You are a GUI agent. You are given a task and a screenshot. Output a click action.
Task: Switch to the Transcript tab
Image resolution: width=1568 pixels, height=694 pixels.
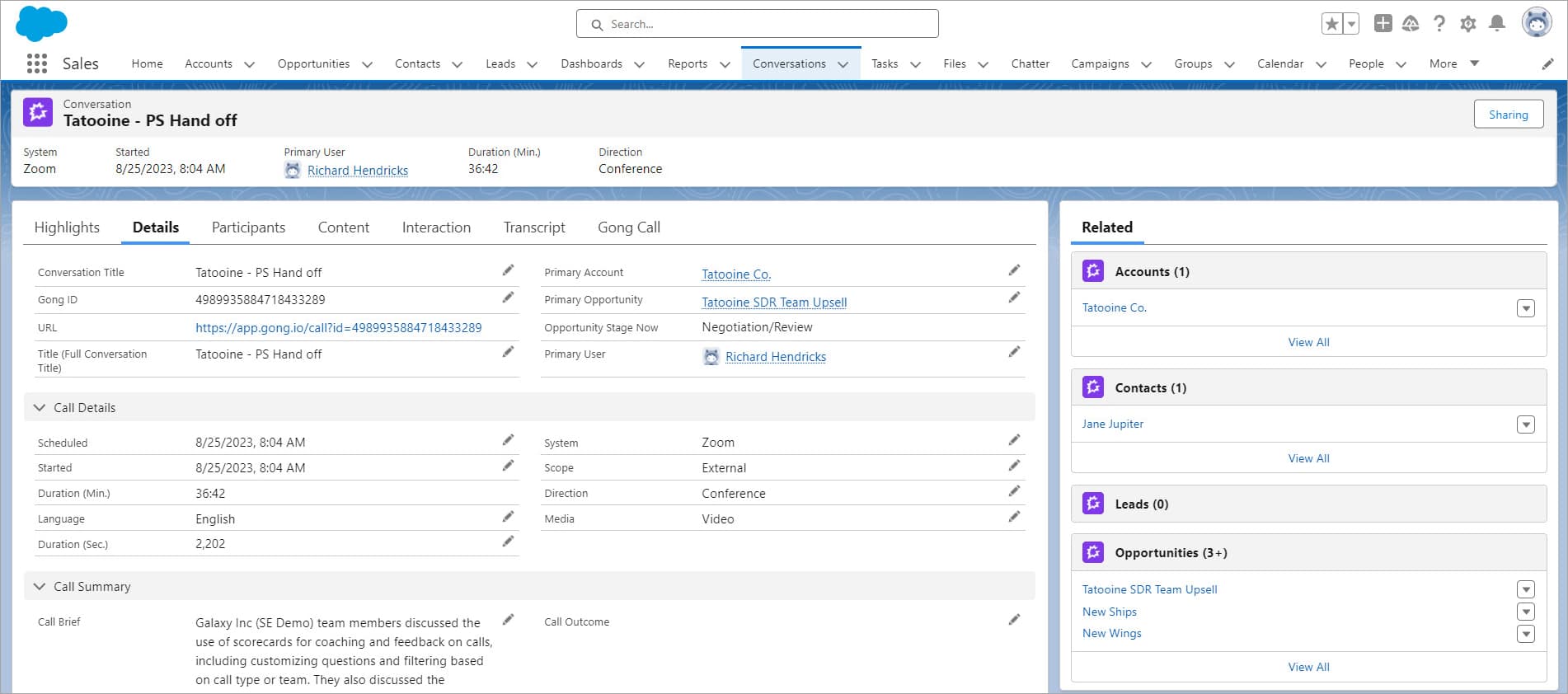[534, 227]
